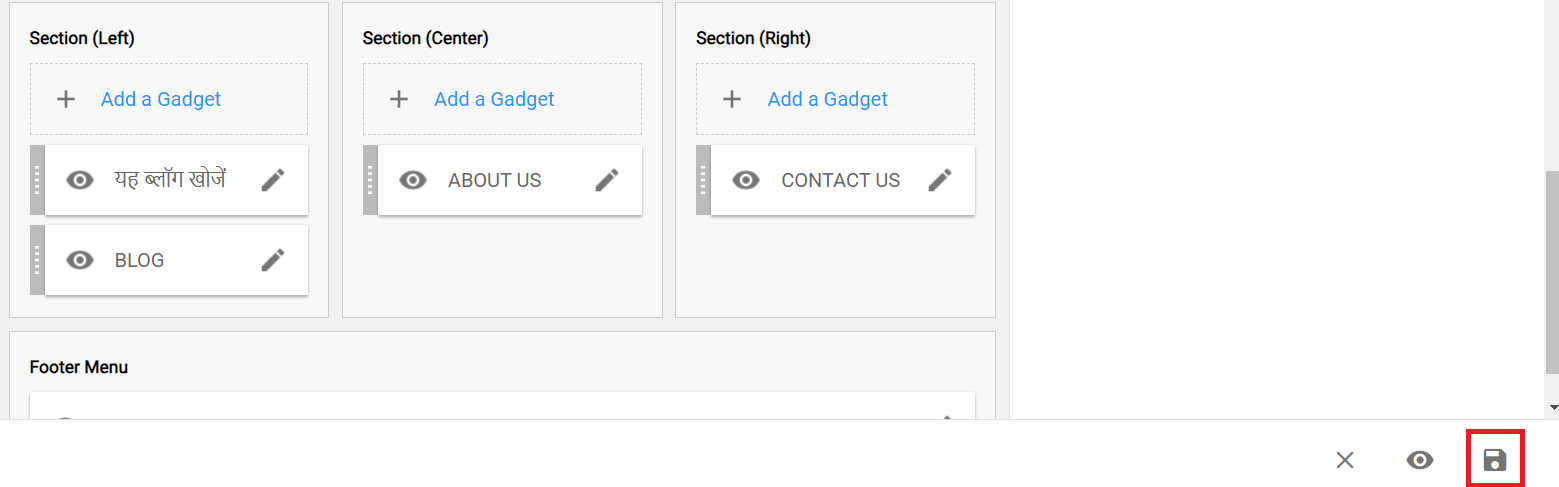Click Add a Gadget link in Section (Right)
The height and width of the screenshot is (487, 1559).
[828, 99]
